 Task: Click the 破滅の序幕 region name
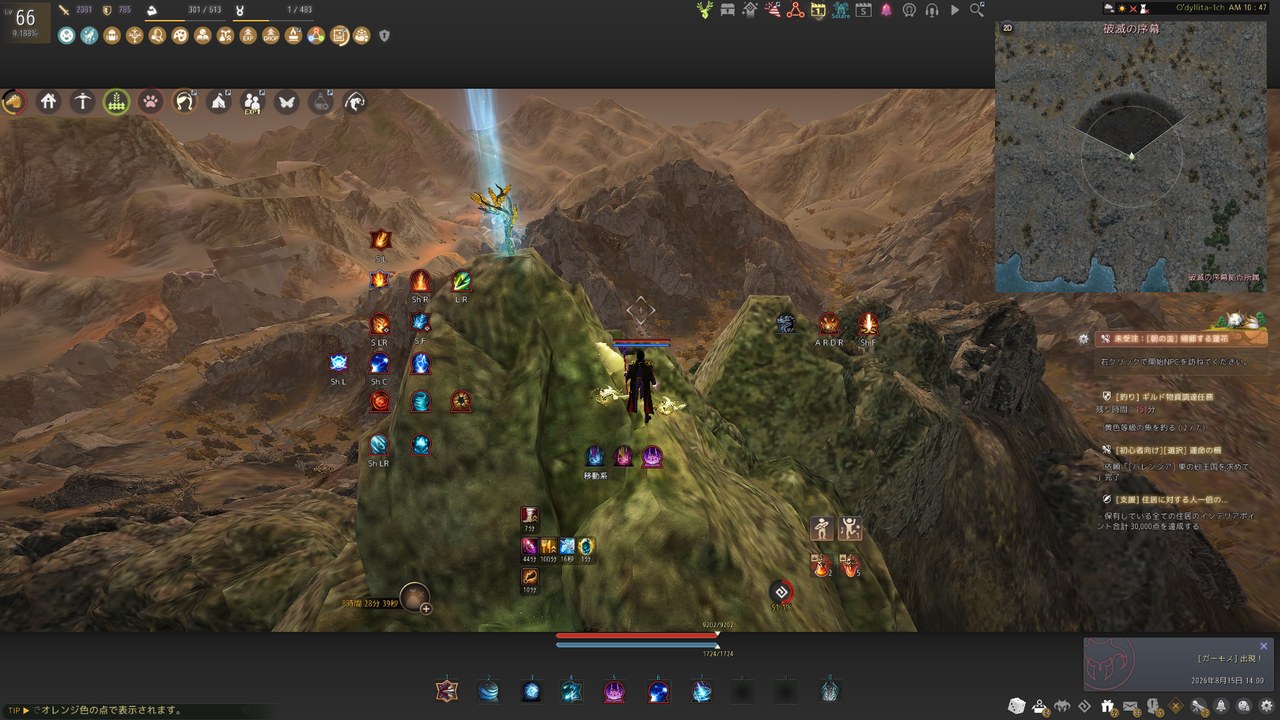(1131, 29)
